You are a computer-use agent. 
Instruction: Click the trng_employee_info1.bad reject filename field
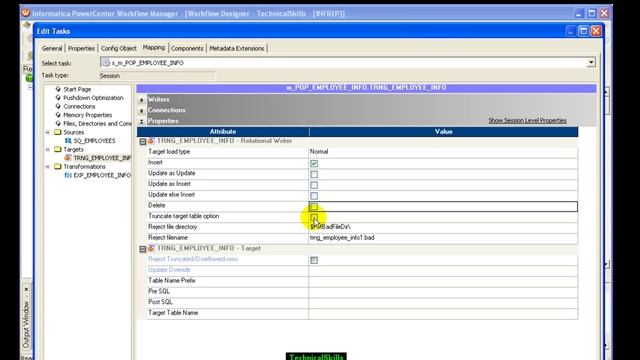pyautogui.click(x=443, y=237)
